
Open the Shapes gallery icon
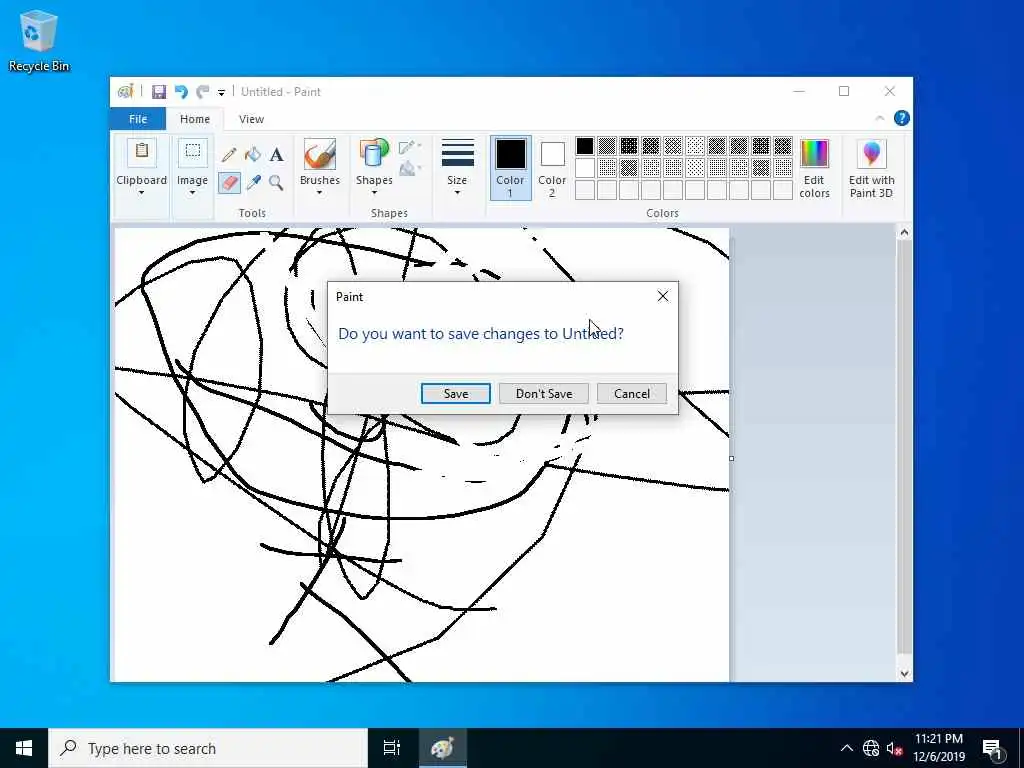[374, 155]
